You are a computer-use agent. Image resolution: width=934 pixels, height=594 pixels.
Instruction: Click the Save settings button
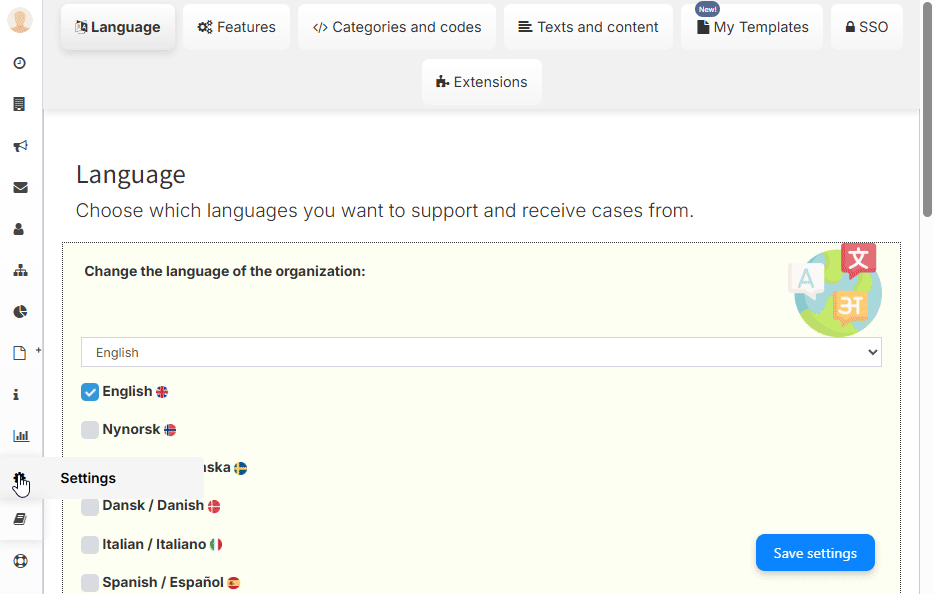point(815,553)
